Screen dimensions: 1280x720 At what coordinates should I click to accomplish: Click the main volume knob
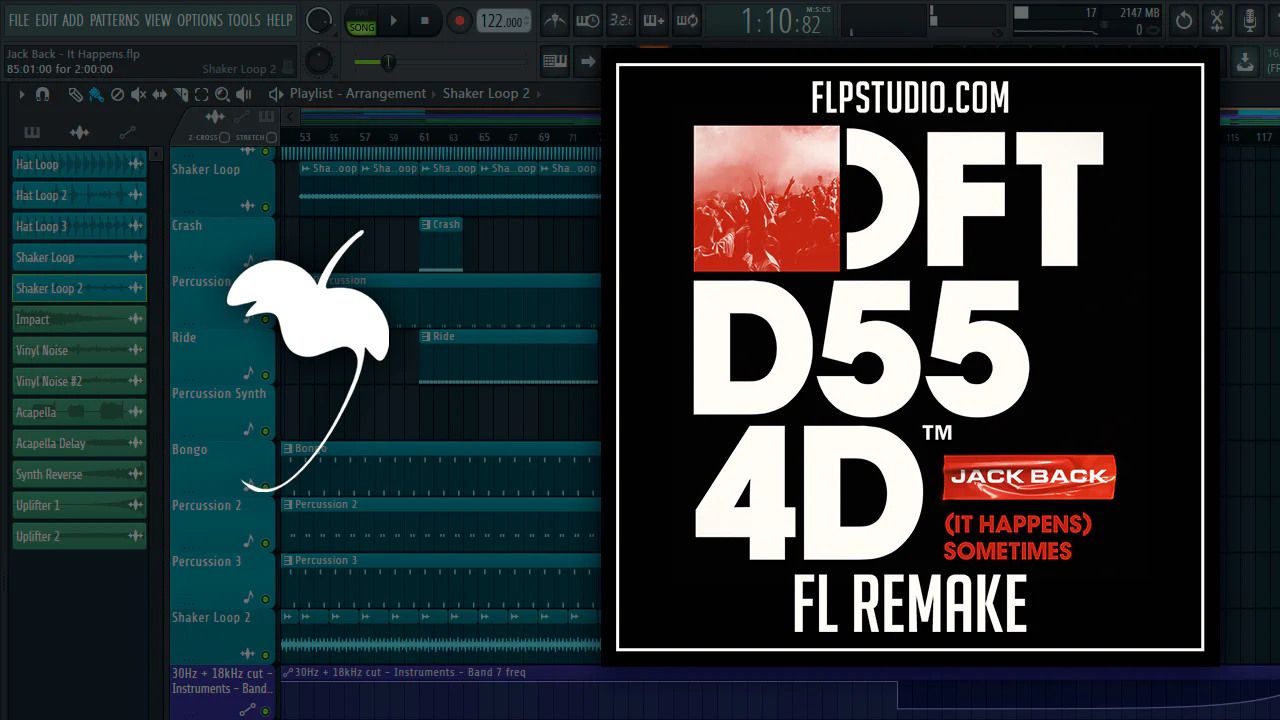(x=319, y=20)
